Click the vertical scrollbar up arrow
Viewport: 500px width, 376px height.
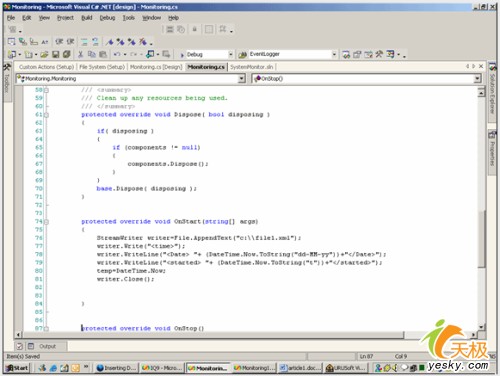coord(481,92)
